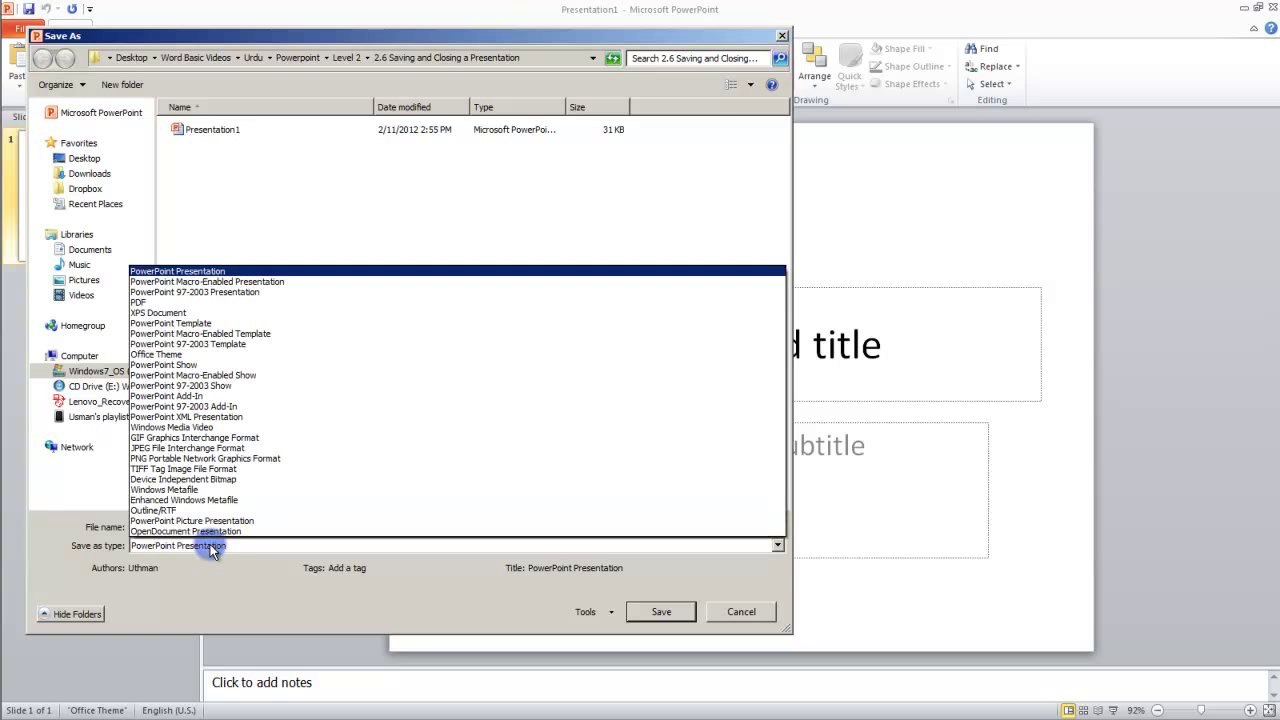
Task: Select Computer in the navigation pane
Action: [72, 356]
